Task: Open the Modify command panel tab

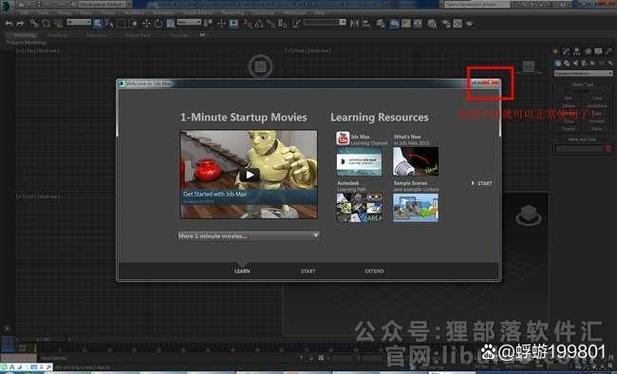Action: tap(566, 52)
